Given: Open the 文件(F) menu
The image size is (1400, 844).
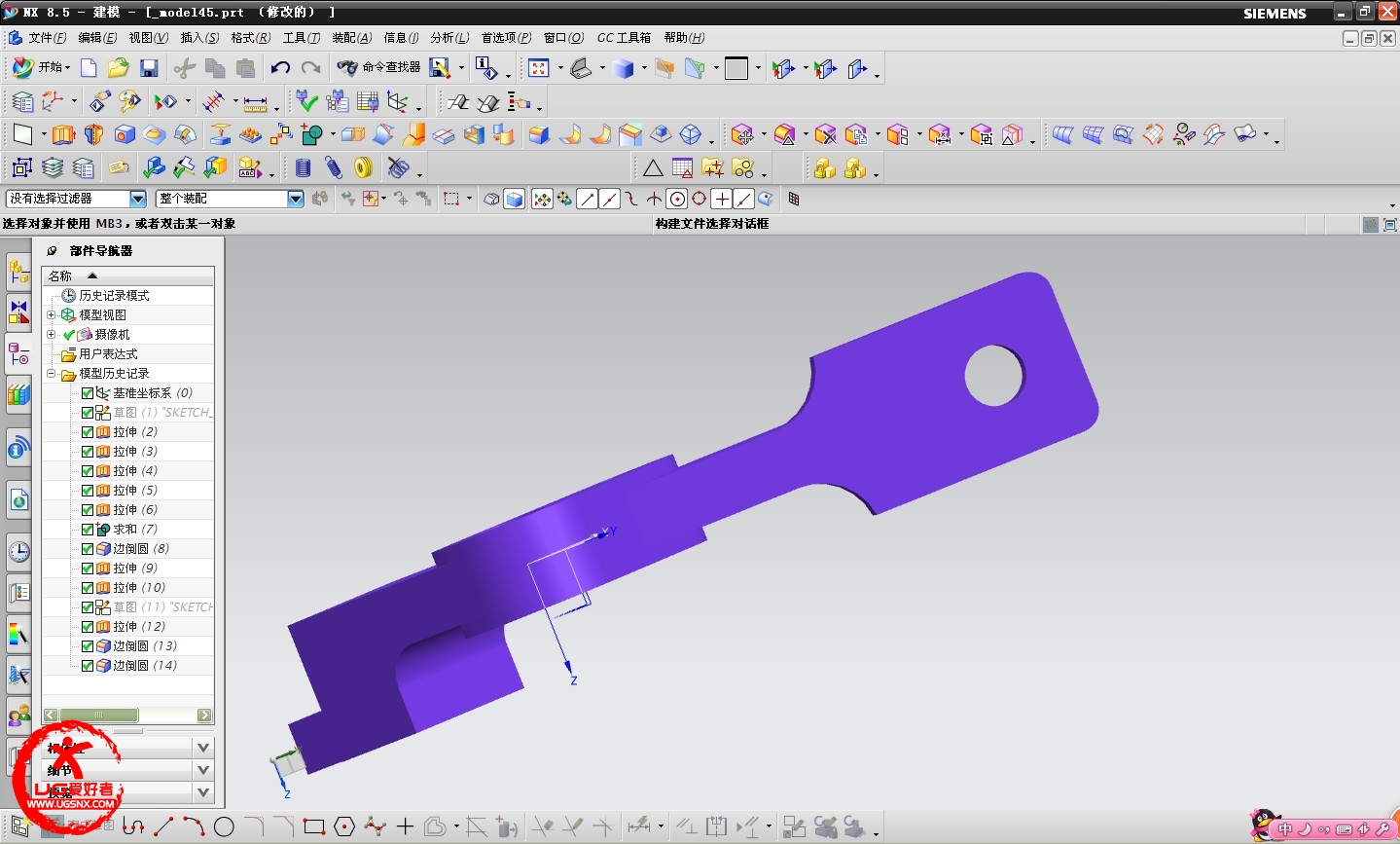Looking at the screenshot, I should pos(48,38).
